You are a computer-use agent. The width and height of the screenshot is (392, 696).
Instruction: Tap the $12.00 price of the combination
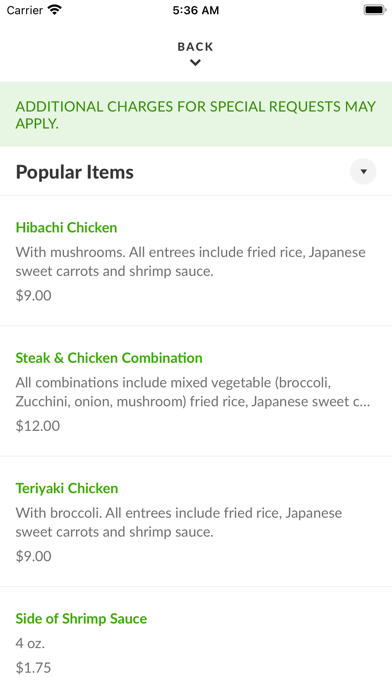pos(38,426)
